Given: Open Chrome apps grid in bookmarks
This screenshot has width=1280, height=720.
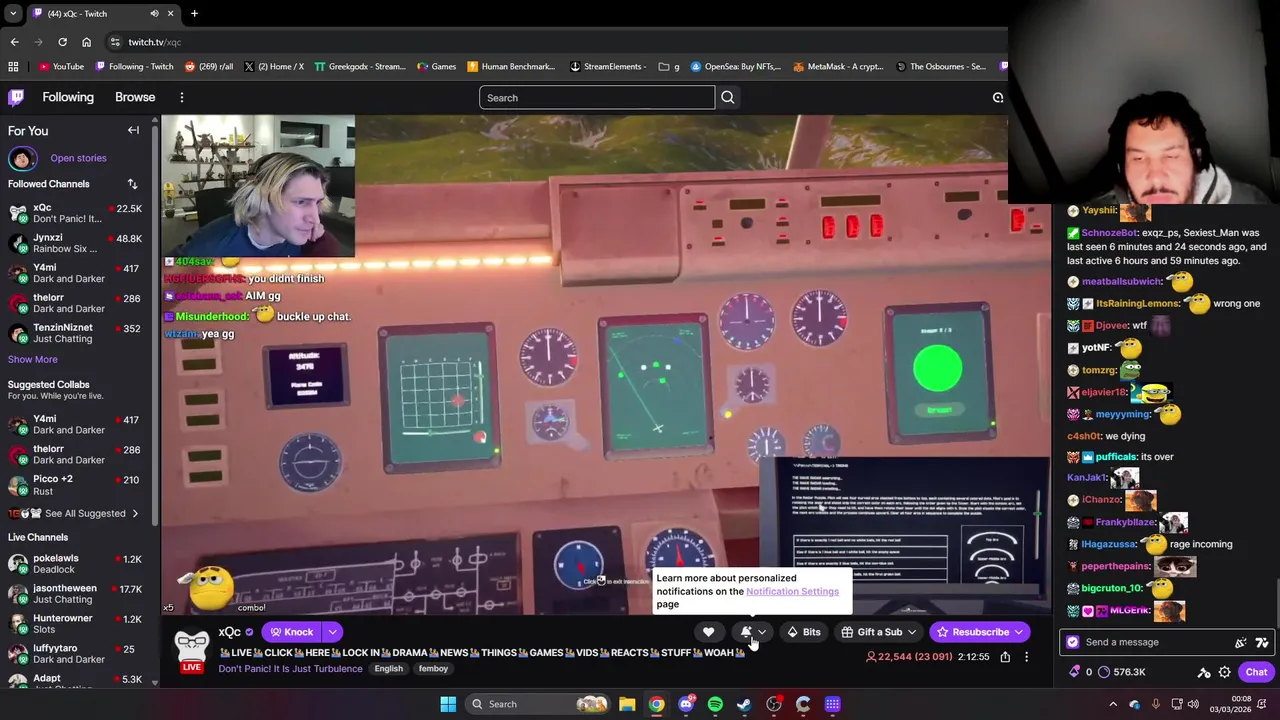Looking at the screenshot, I should point(13,67).
